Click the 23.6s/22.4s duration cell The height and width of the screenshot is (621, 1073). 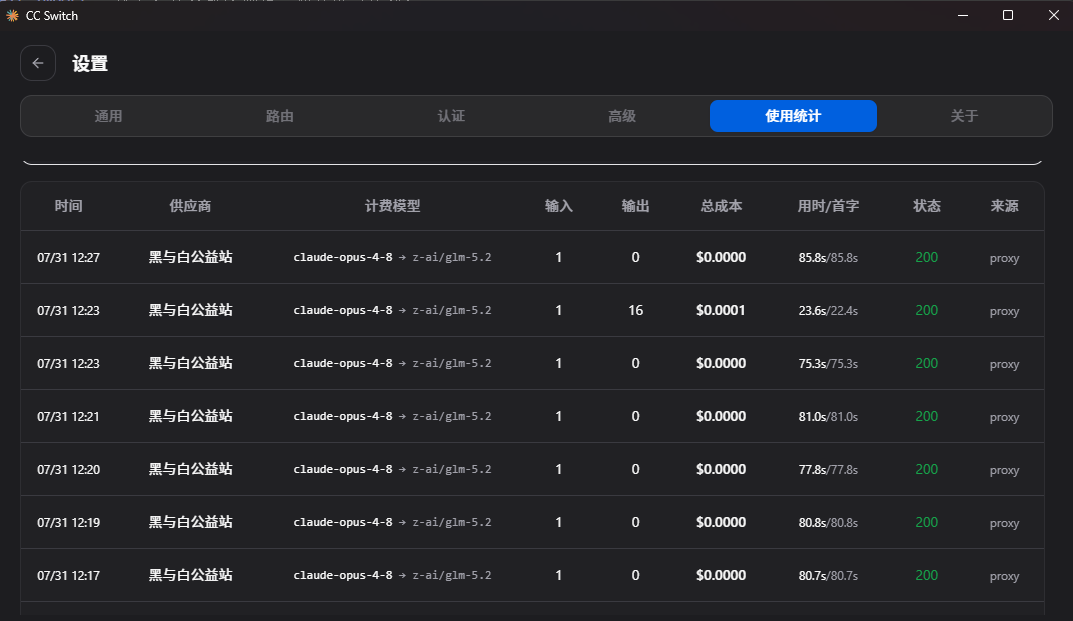point(828,311)
